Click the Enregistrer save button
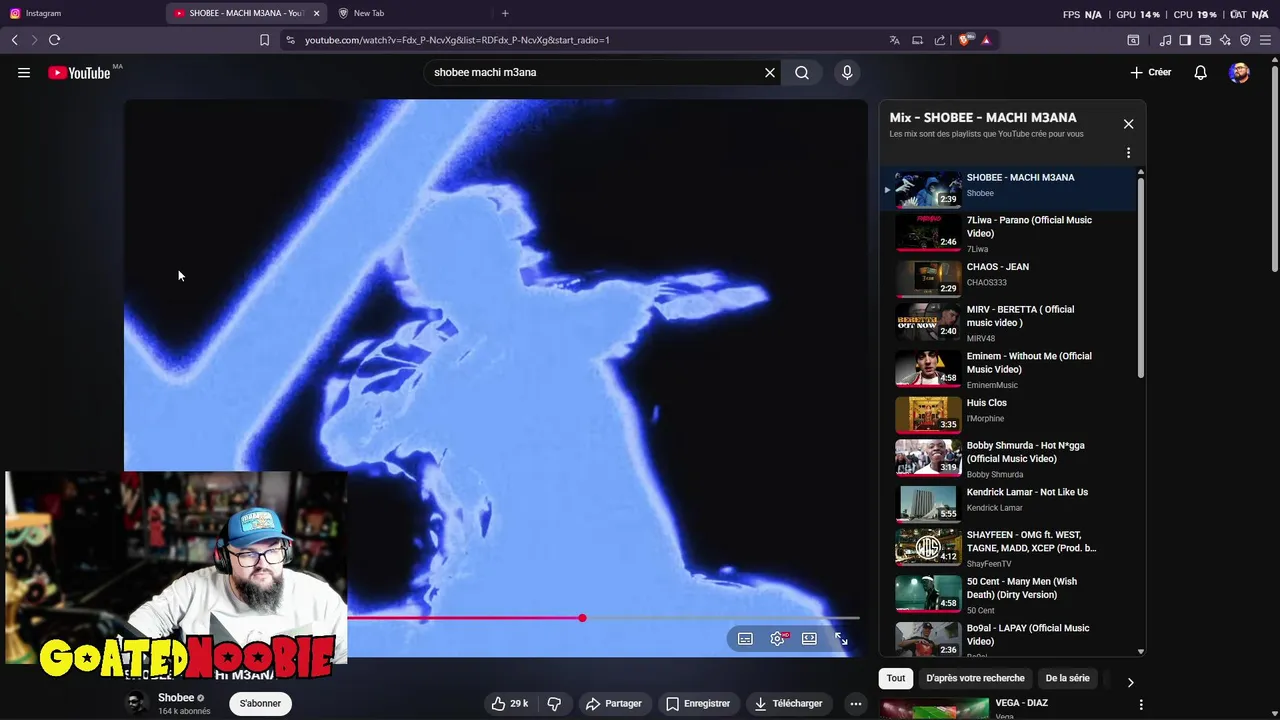The width and height of the screenshot is (1280, 720). [x=697, y=703]
